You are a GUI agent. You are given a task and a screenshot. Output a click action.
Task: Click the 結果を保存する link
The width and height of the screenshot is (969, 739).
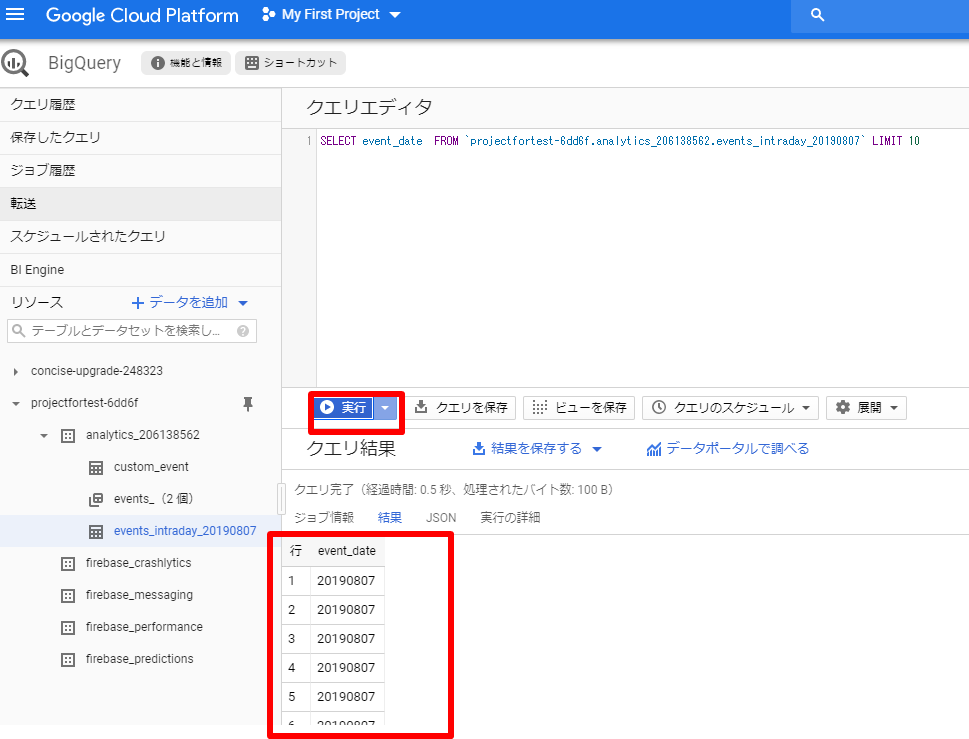point(527,449)
